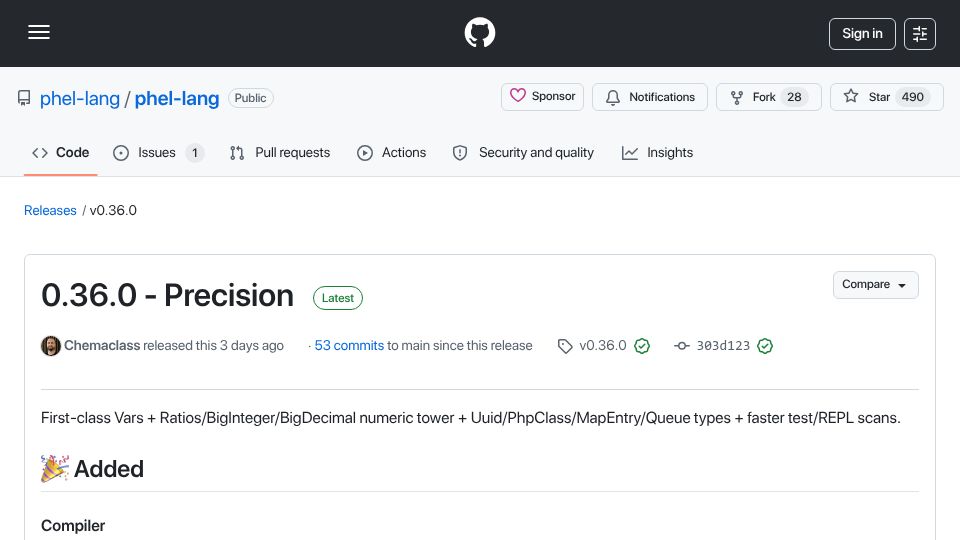The width and height of the screenshot is (960, 540).
Task: Open commit 303d123 link
Action: [723, 345]
